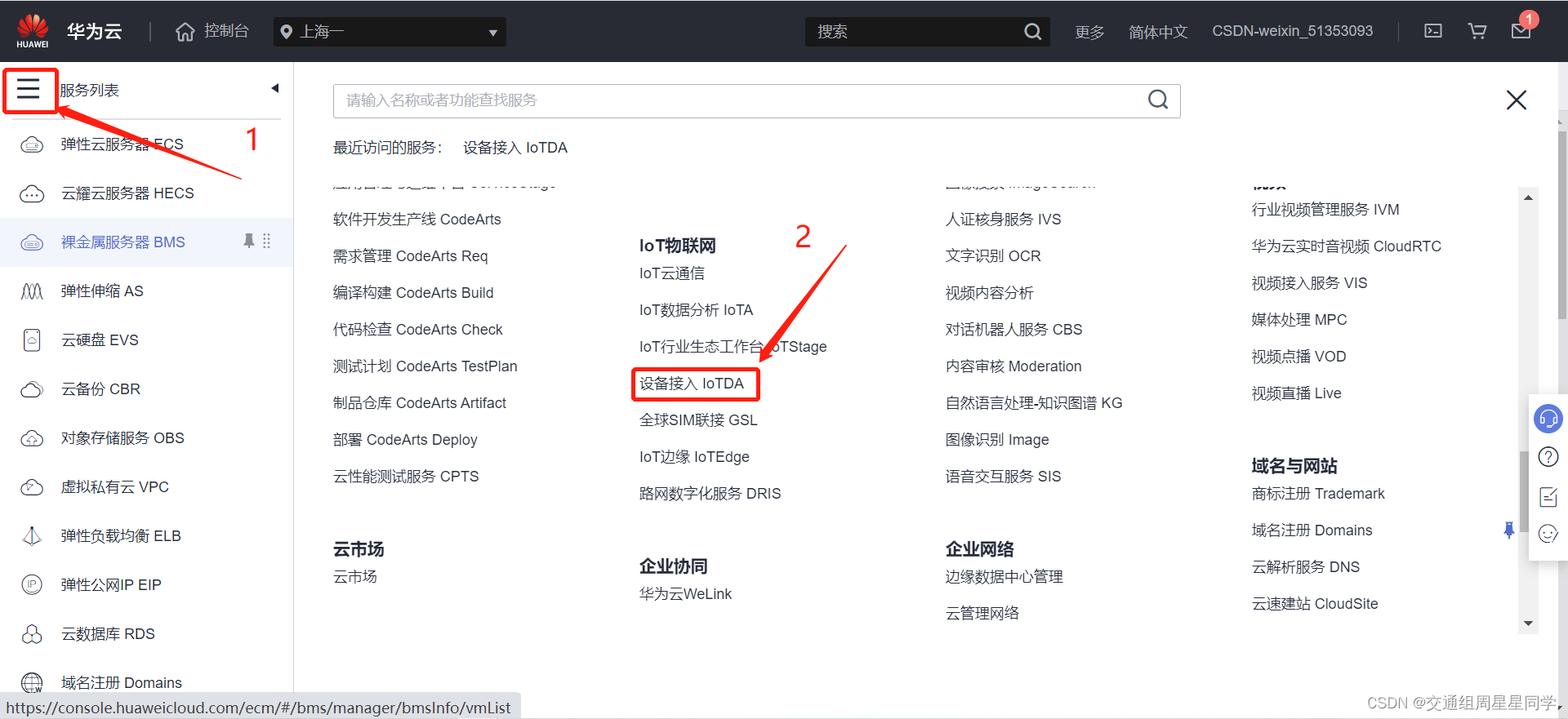This screenshot has width=1568, height=719.
Task: Open 代码检查 CodeArts Check
Action: tap(418, 330)
